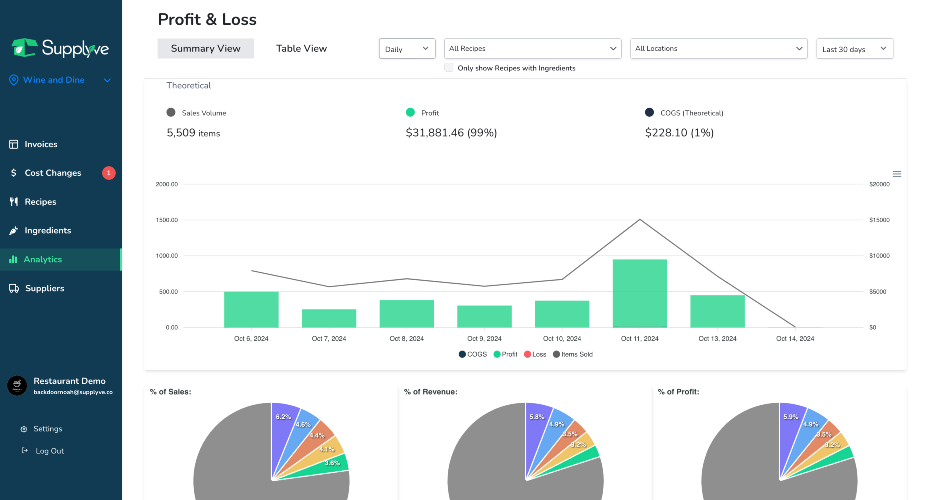Click the Restaurant Demo account name
Viewport: 925px width, 500px height.
[x=70, y=381]
